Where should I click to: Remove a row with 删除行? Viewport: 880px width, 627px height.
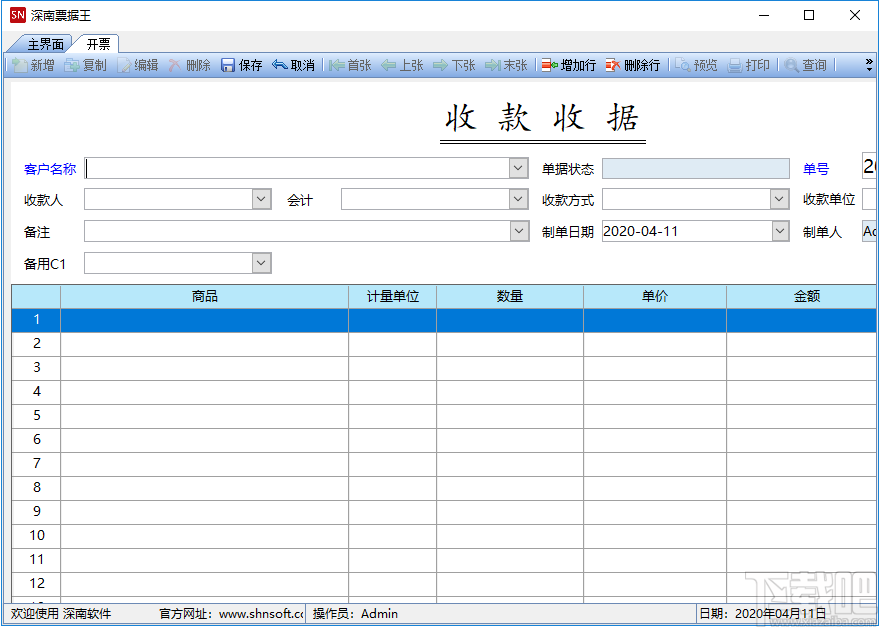[x=632, y=65]
